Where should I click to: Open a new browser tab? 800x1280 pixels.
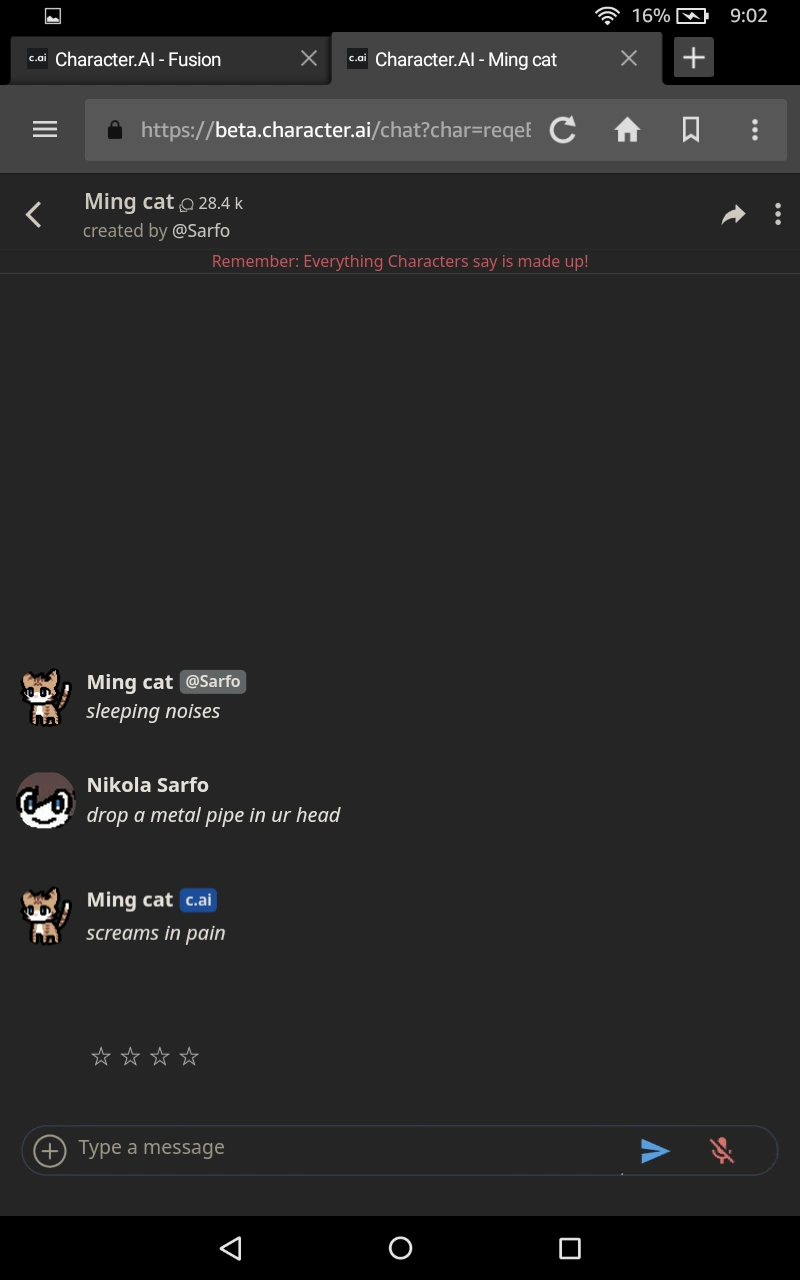pyautogui.click(x=693, y=58)
